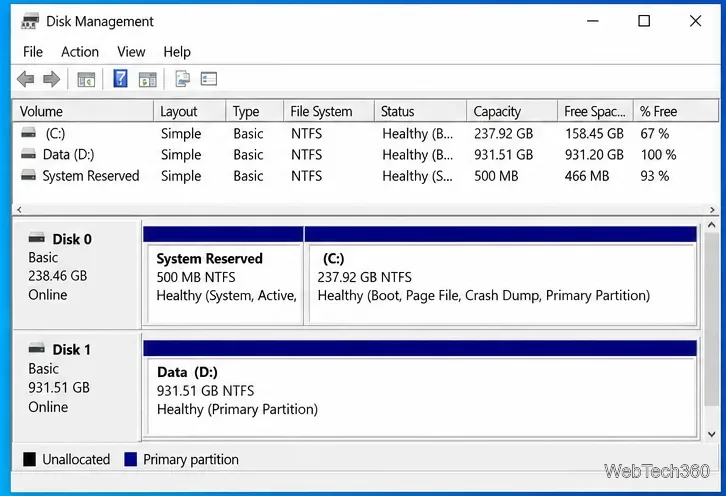Screen dimensions: 726x496
Task: Click the blue Help question mark icon
Action: [x=120, y=79]
